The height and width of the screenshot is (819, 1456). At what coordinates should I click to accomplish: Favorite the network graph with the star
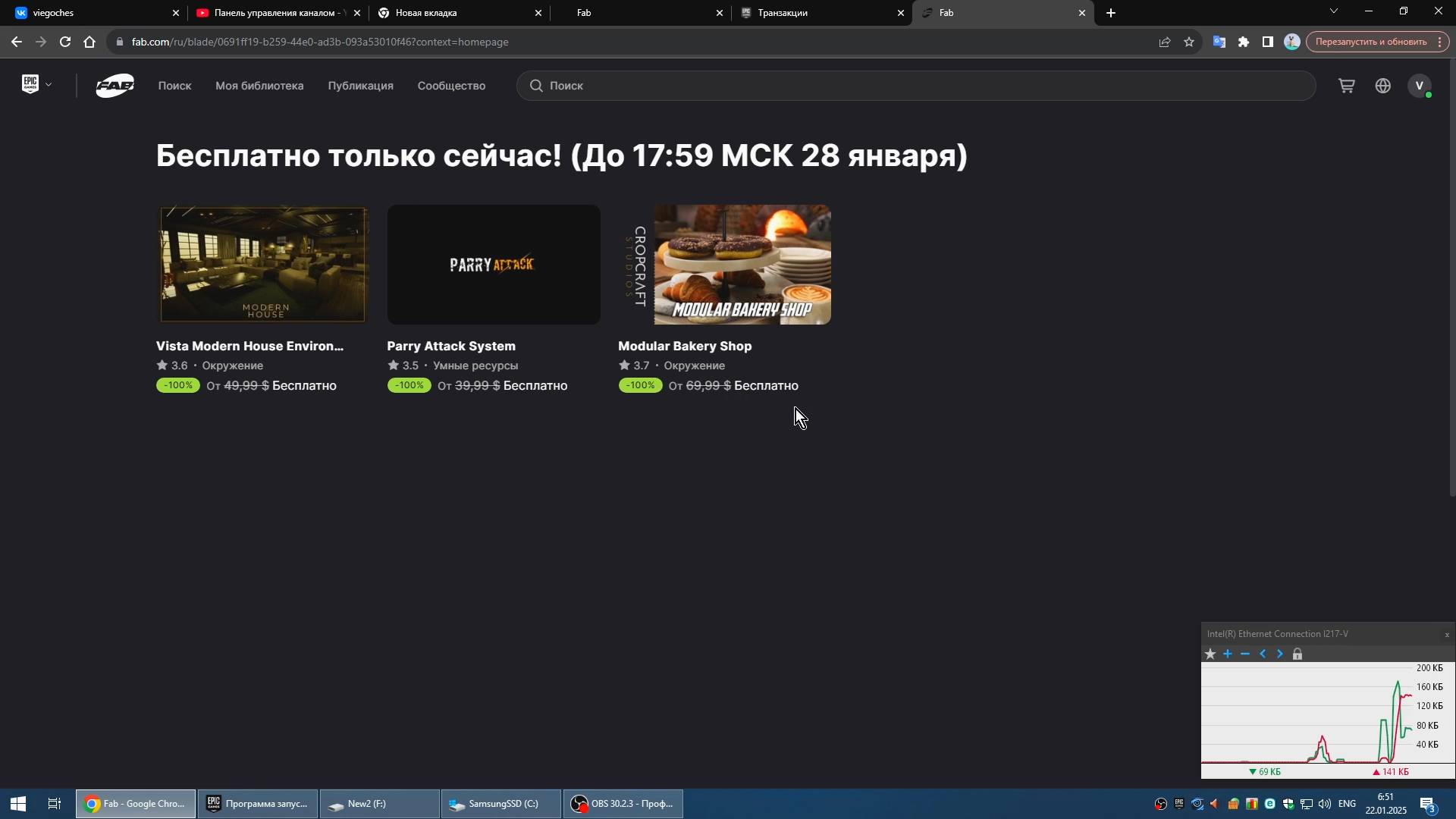coord(1210,654)
